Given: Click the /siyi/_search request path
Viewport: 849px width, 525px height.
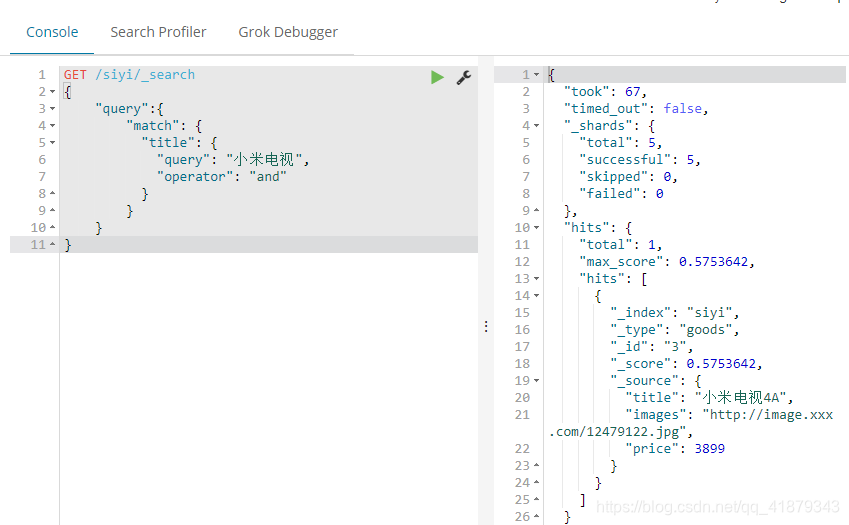Looking at the screenshot, I should [145, 75].
